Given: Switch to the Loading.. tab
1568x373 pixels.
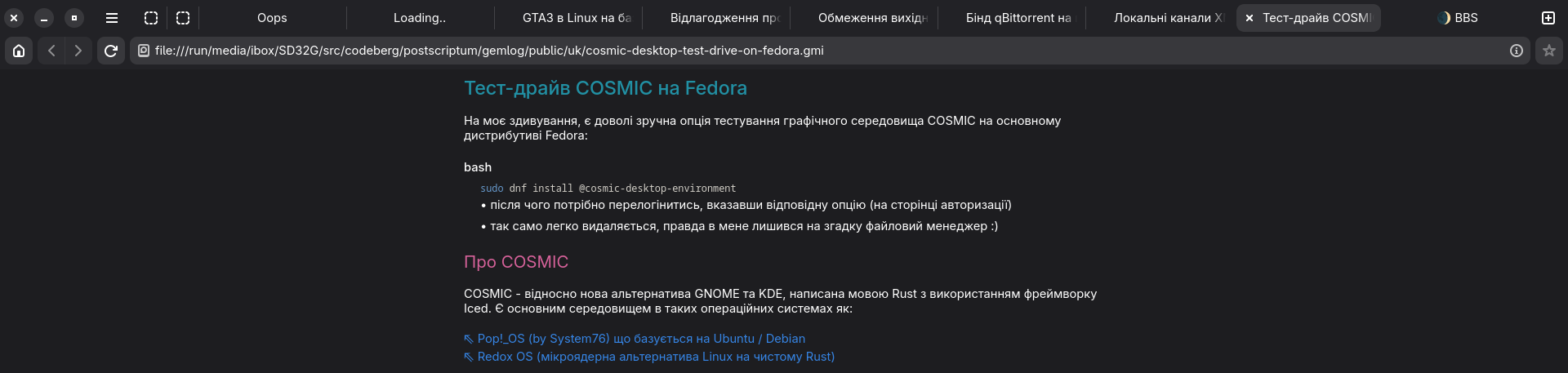Looking at the screenshot, I should [420, 18].
